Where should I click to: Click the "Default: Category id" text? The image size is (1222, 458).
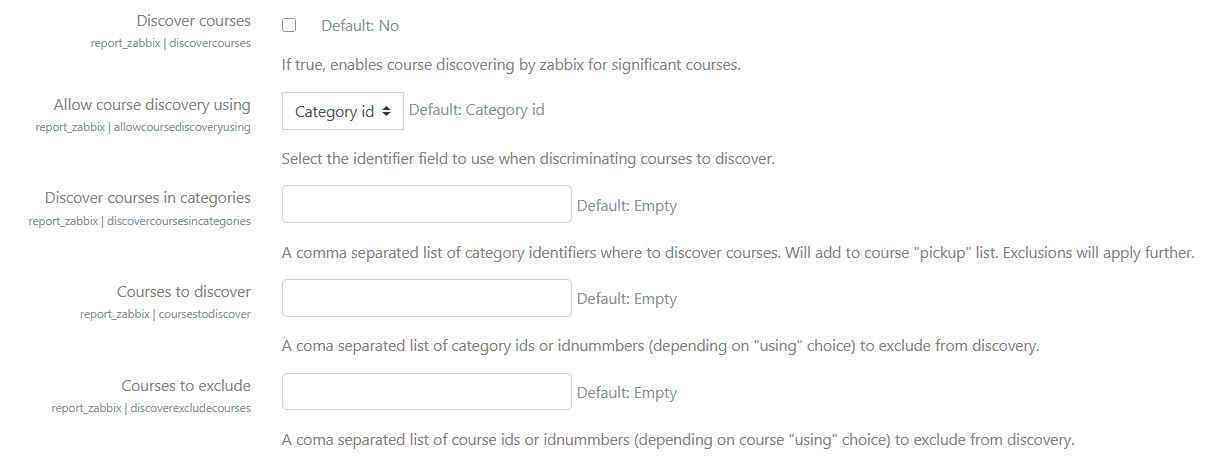(x=476, y=110)
